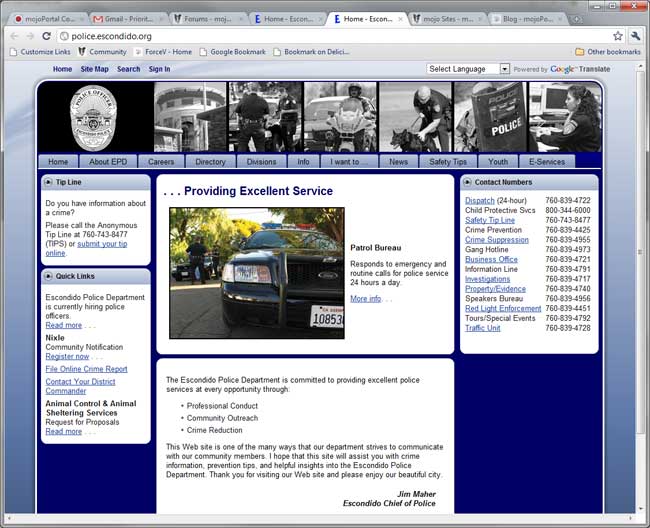Viewport: 650px width, 528px height.
Task: Open the Safety Tips navigation tab
Action: click(x=447, y=161)
